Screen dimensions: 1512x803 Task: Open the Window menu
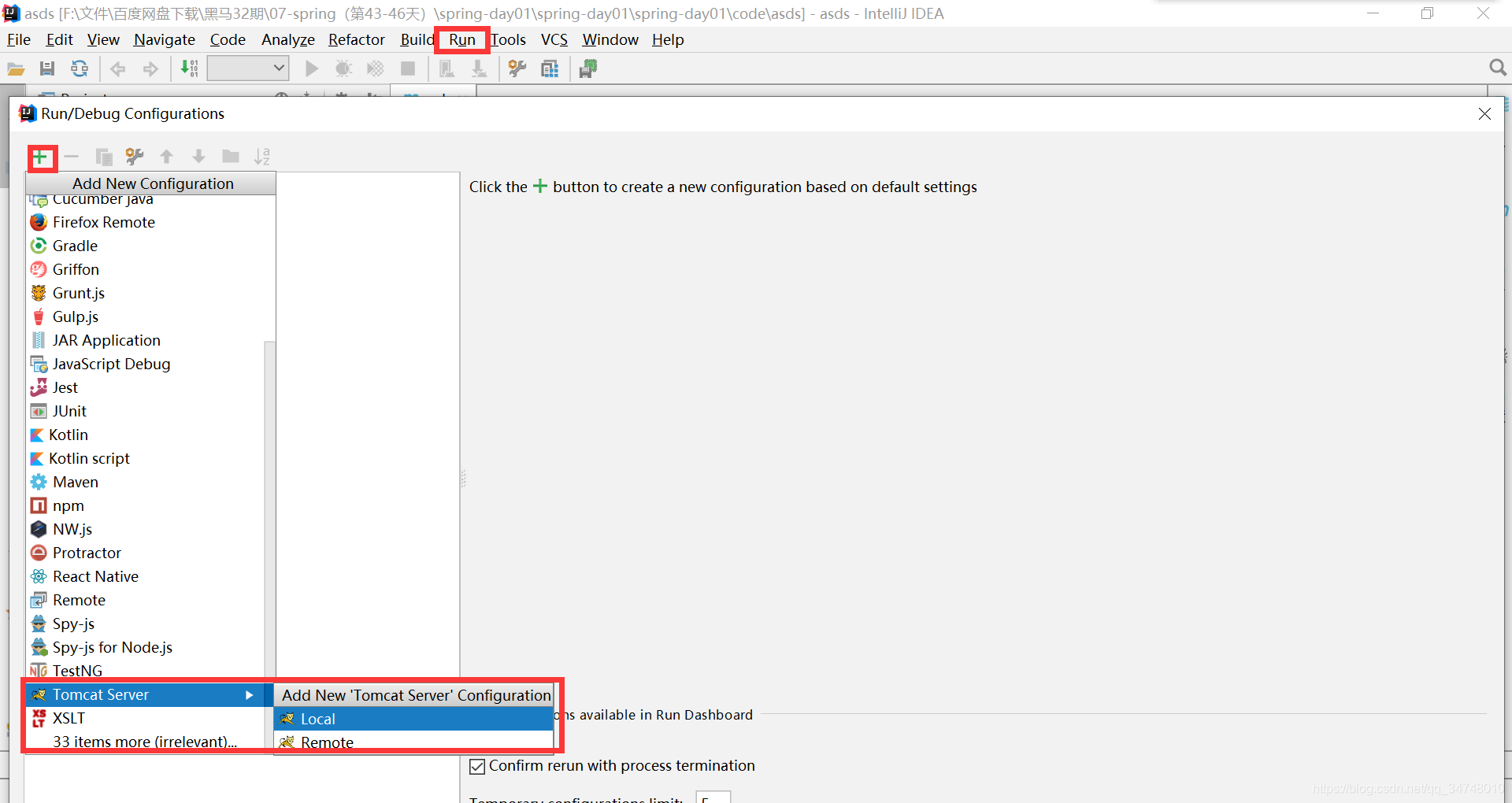pos(610,39)
